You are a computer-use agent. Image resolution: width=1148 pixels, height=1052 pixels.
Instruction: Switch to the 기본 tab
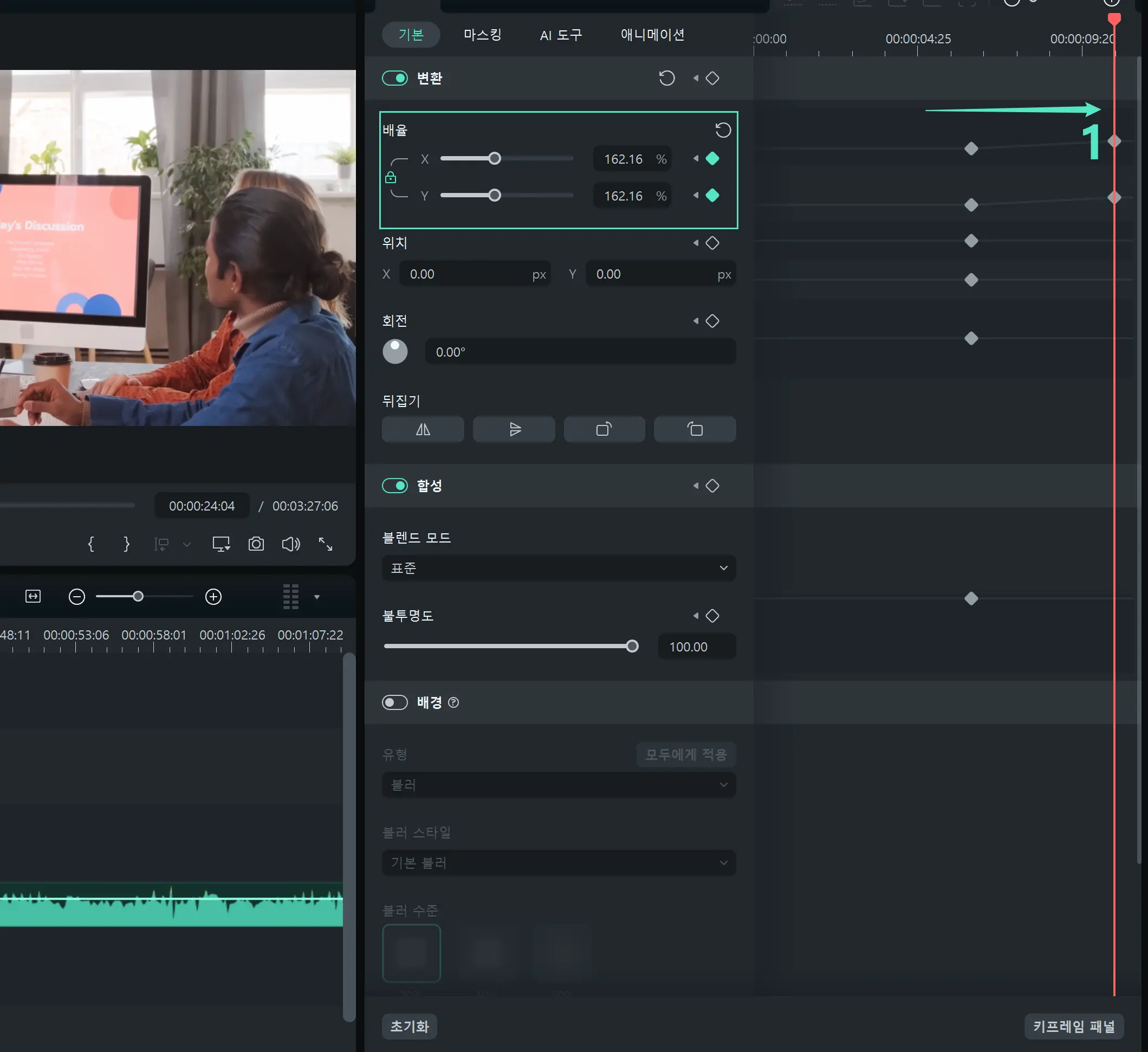pyautogui.click(x=411, y=35)
